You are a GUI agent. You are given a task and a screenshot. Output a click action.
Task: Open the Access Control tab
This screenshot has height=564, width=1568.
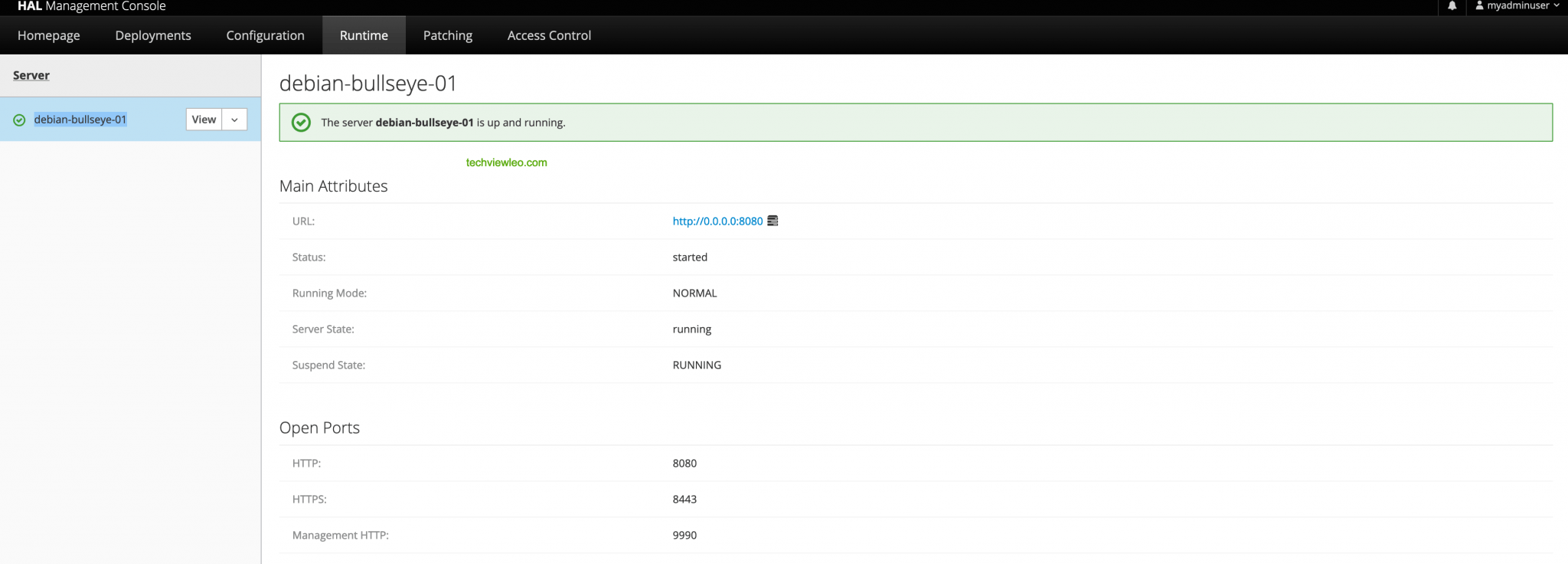(x=549, y=35)
